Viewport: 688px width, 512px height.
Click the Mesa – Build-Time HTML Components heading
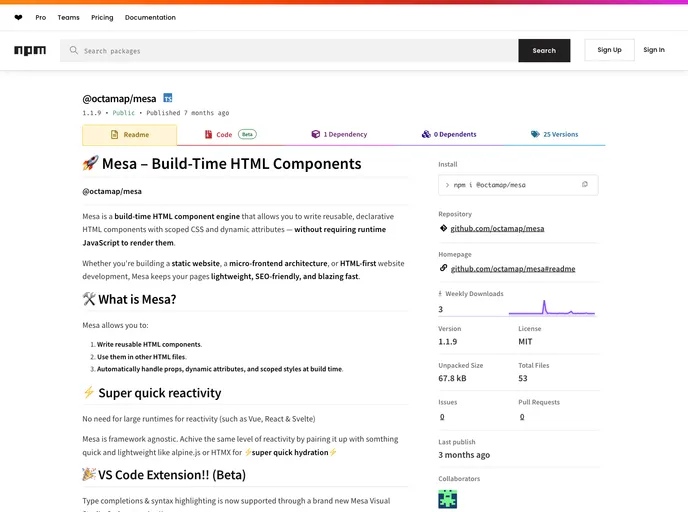(x=232, y=164)
